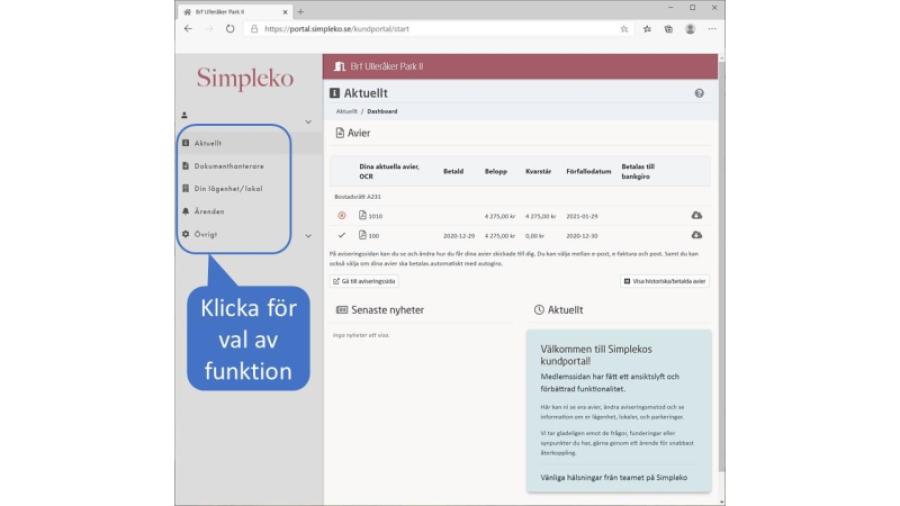Screen dimensions: 900x506
Task: Open the browser favorites list icon
Action: click(647, 29)
